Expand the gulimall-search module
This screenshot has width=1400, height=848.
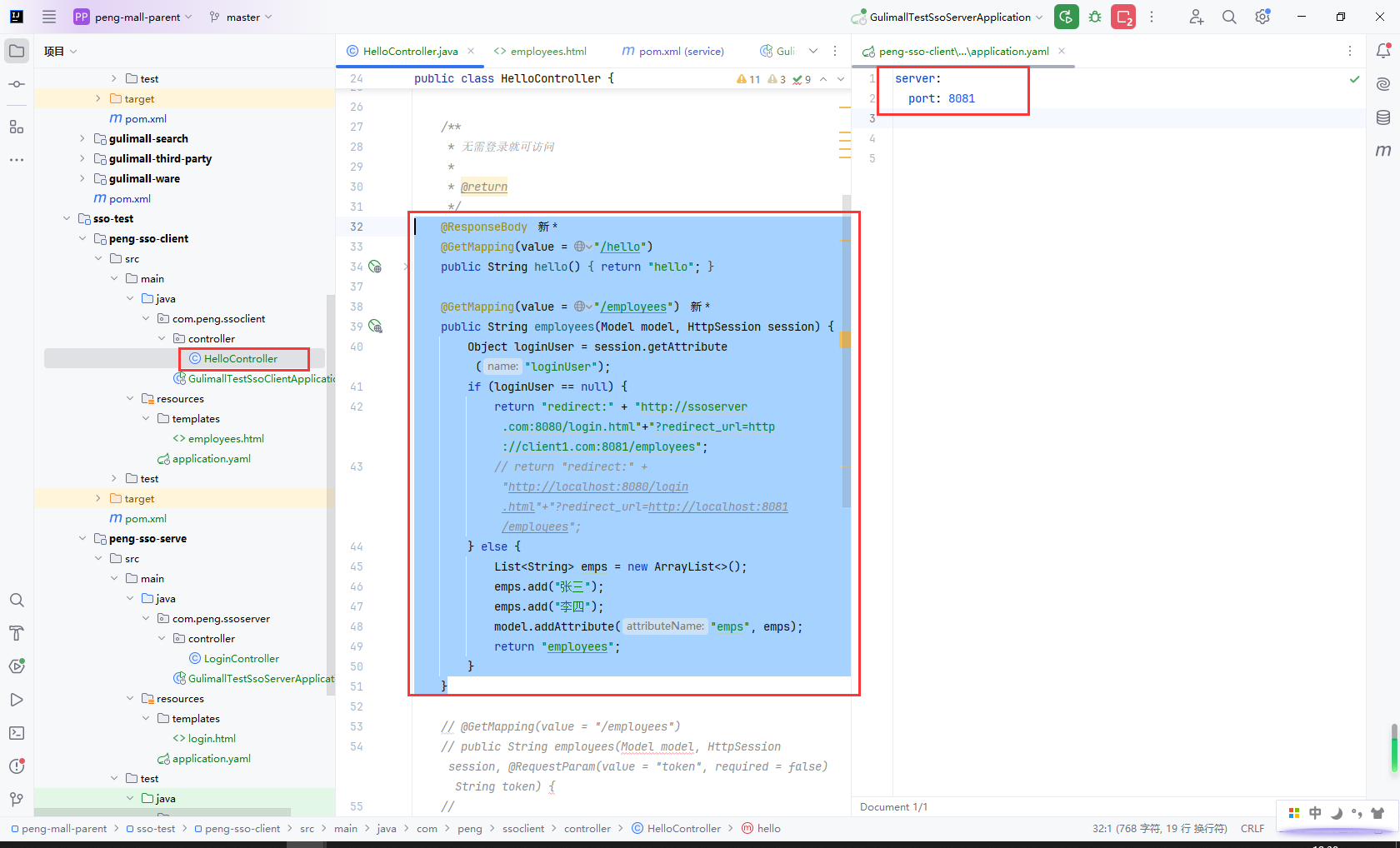tap(82, 138)
